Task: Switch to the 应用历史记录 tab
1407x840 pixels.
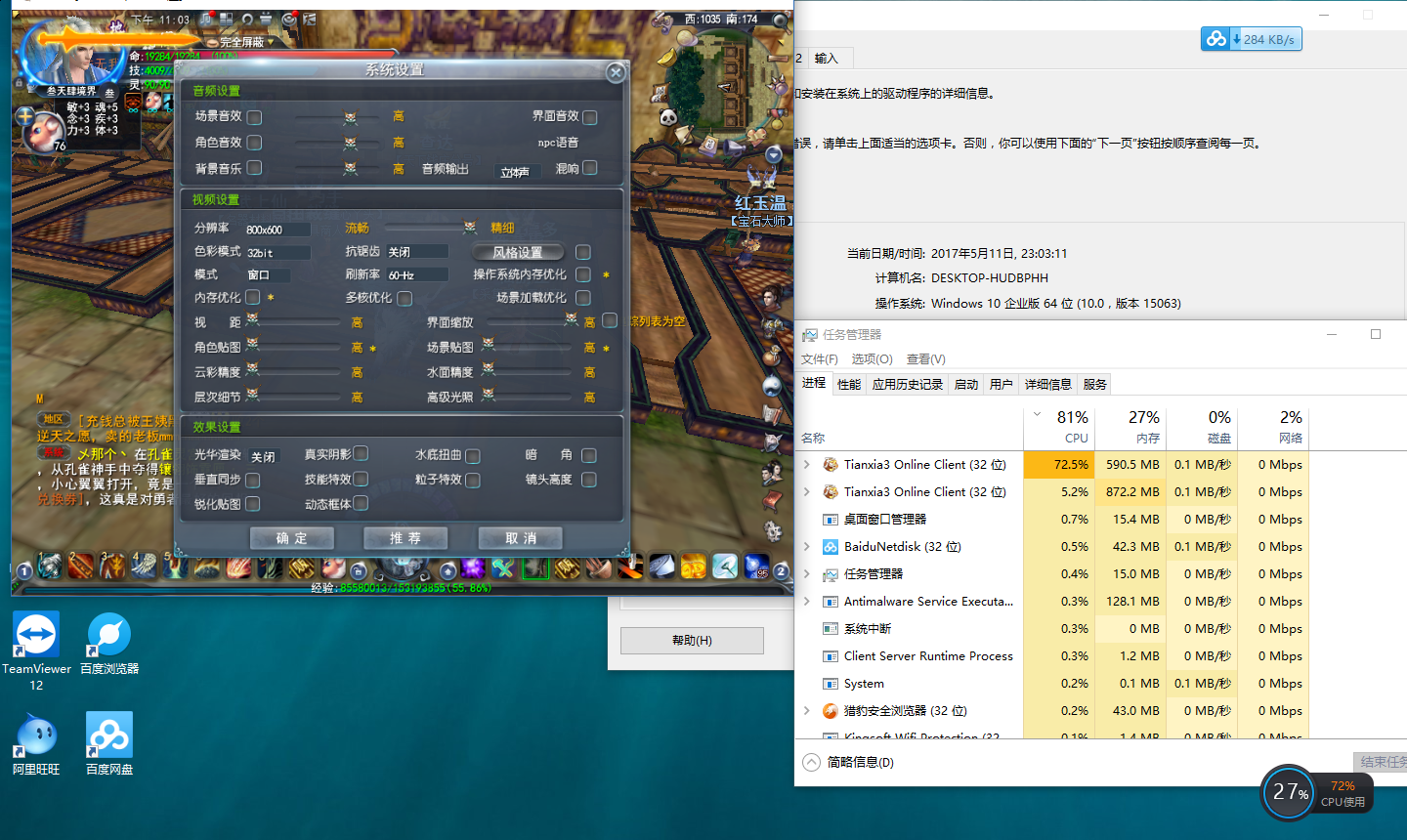Action: tap(908, 385)
